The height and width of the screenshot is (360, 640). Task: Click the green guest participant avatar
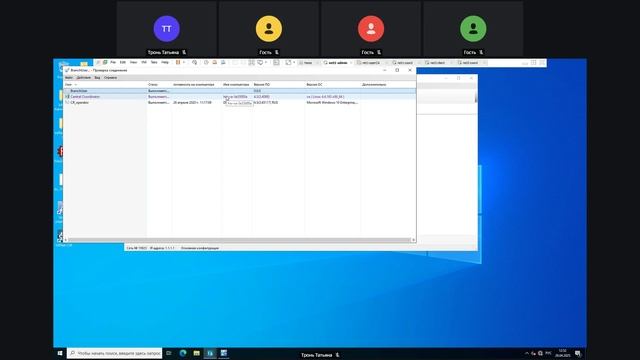point(473,29)
